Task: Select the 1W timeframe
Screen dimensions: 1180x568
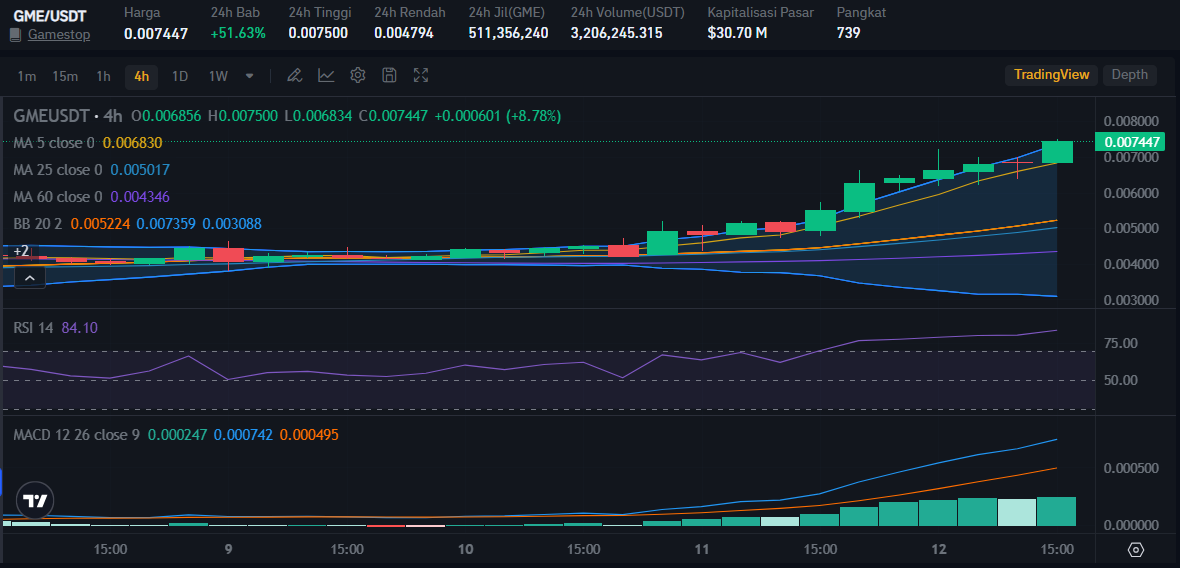Action: 218,75
